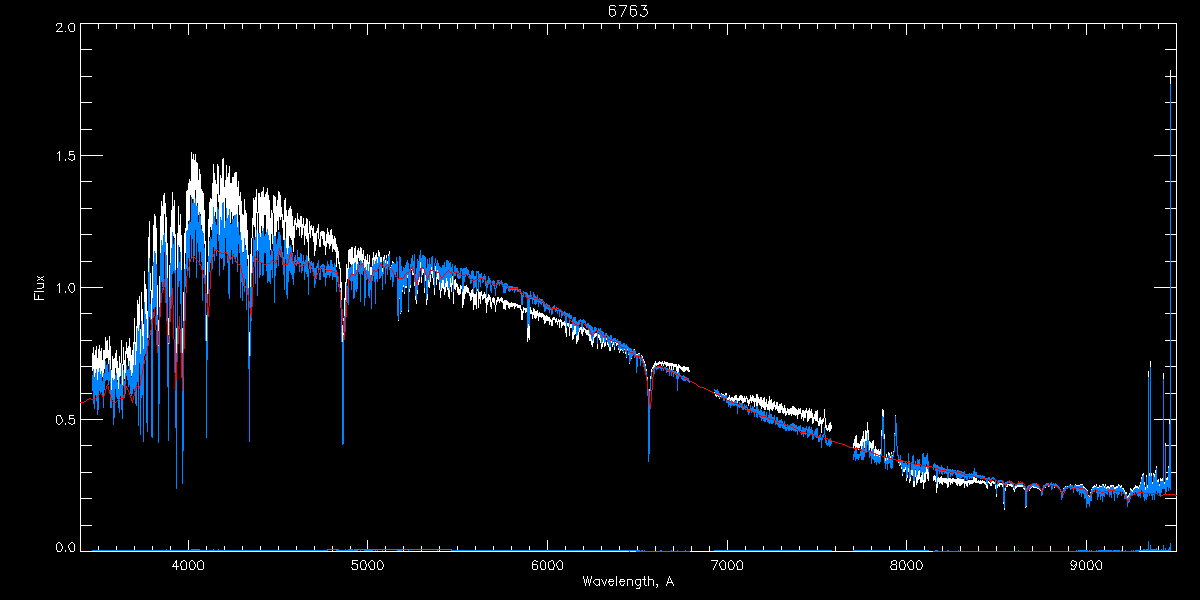Click the x-axis tick label "8000"
Image resolution: width=1200 pixels, height=600 pixels.
pyautogui.click(x=907, y=566)
